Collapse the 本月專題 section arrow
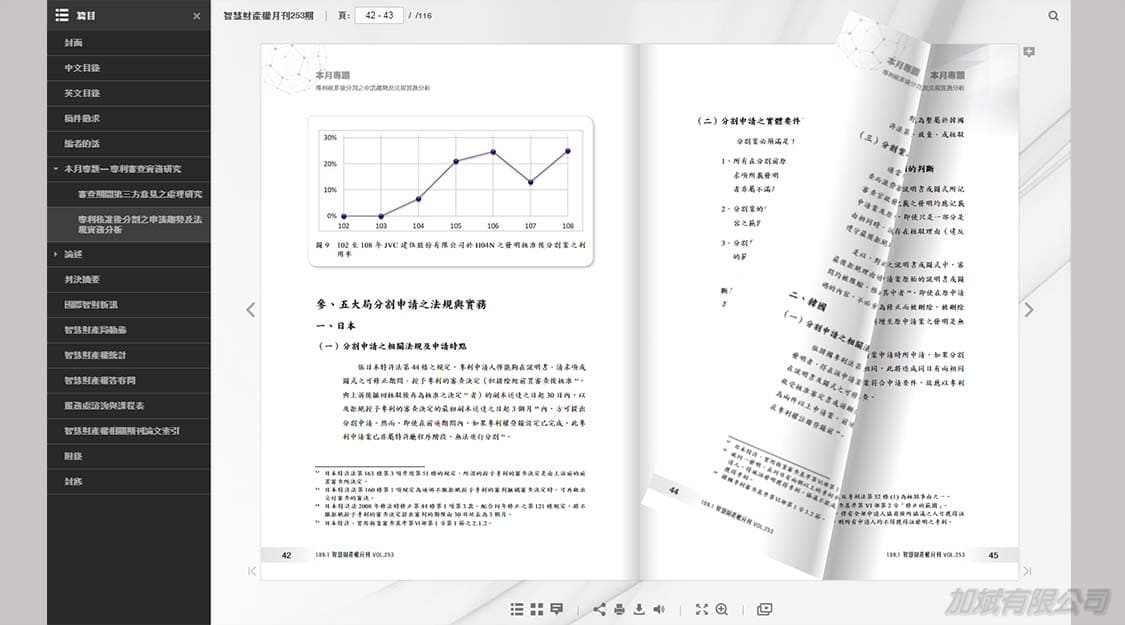Viewport: 1125px width, 625px height. pos(56,169)
